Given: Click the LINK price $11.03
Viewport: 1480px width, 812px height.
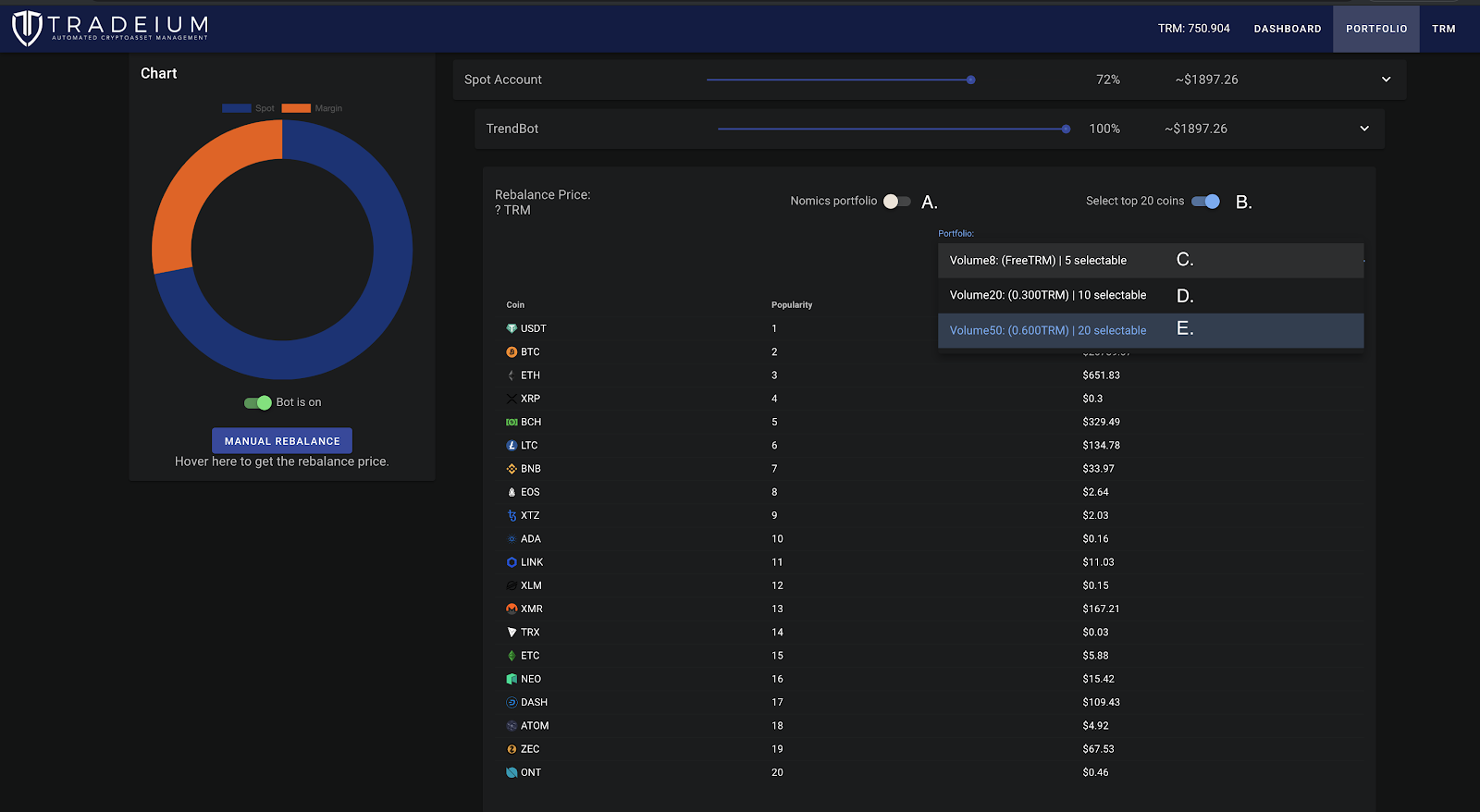Looking at the screenshot, I should click(x=1099, y=562).
